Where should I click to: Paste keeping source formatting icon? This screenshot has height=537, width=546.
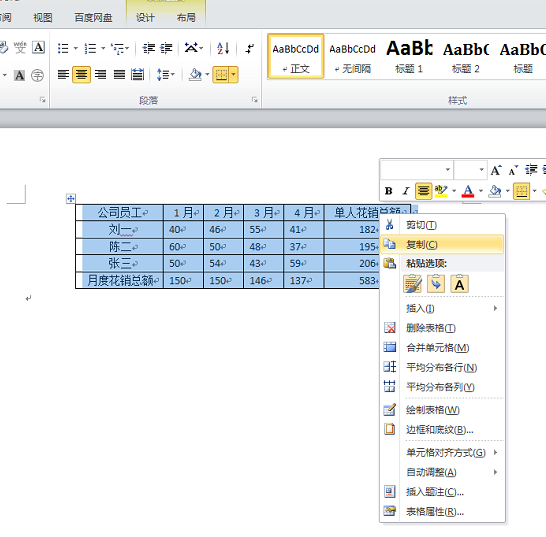click(x=412, y=284)
